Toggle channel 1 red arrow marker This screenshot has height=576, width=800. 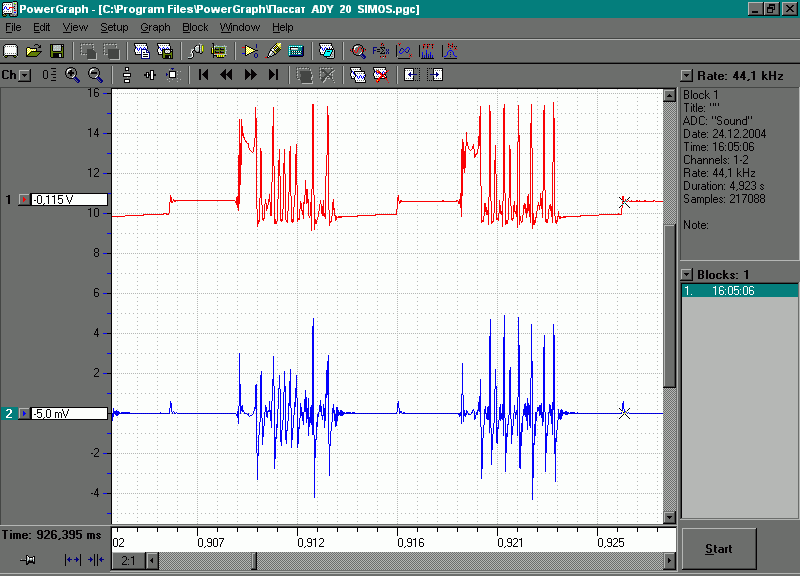click(x=24, y=199)
